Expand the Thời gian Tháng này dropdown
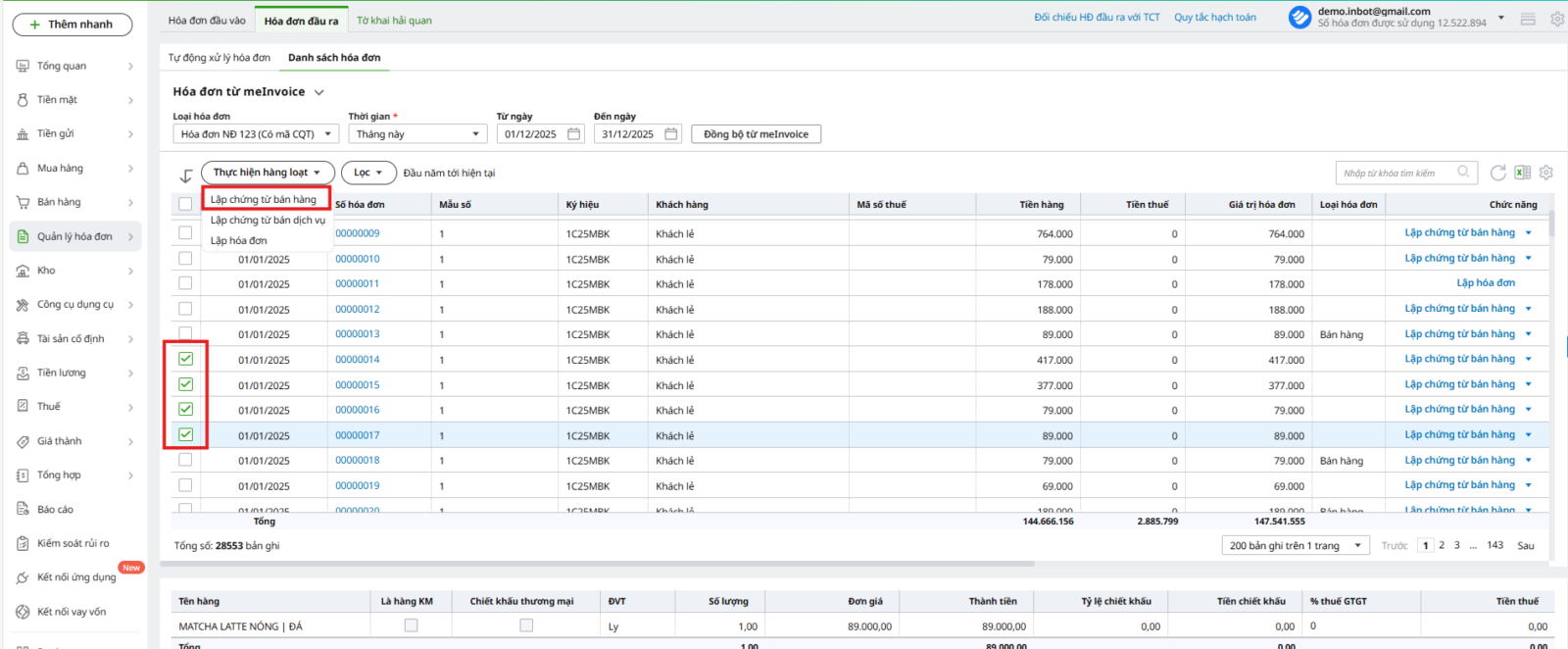 (x=417, y=134)
